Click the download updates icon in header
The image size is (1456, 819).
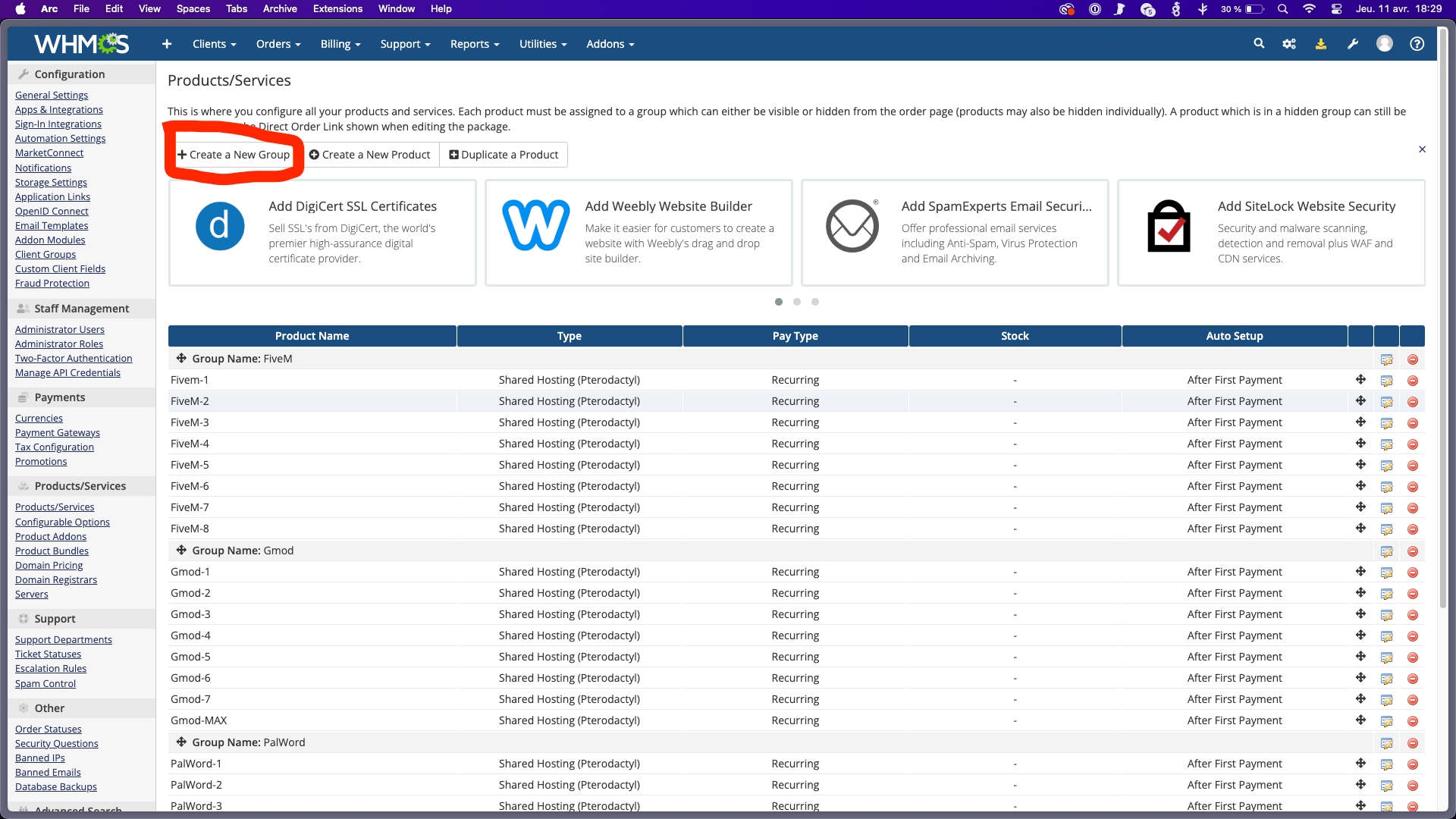pos(1320,44)
